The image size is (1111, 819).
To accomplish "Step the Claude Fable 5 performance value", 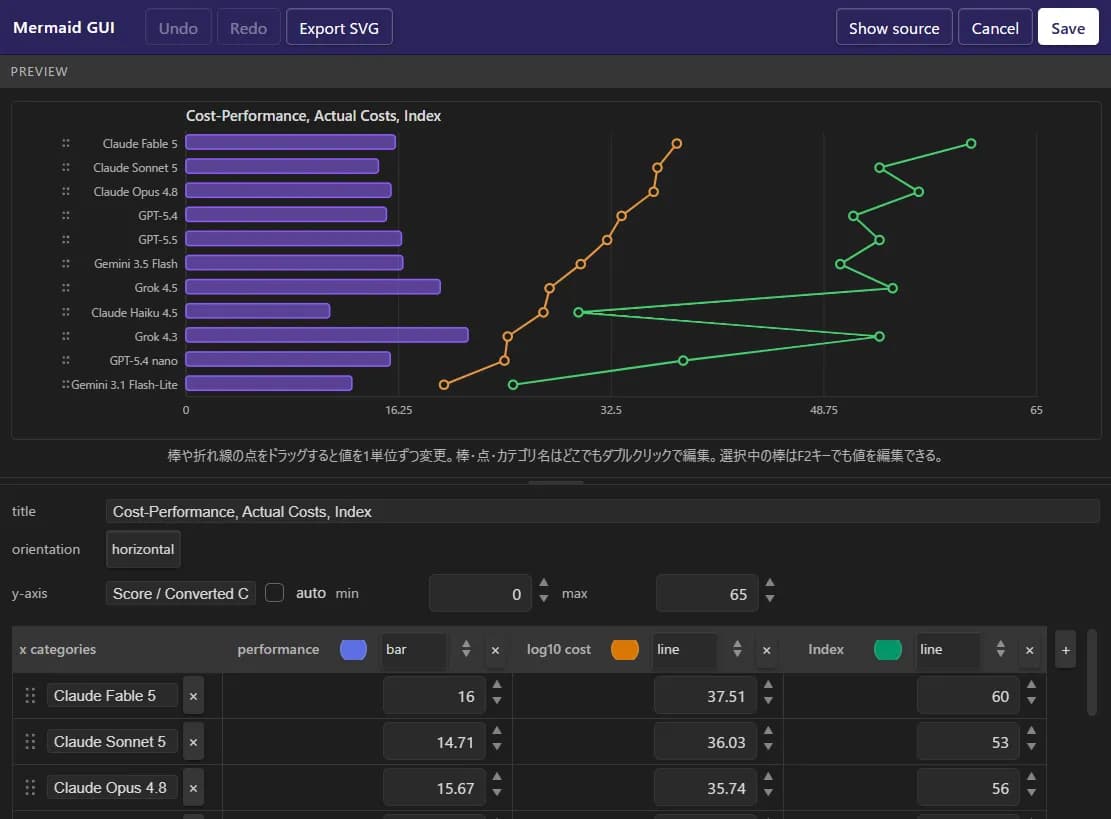I will coord(497,692).
